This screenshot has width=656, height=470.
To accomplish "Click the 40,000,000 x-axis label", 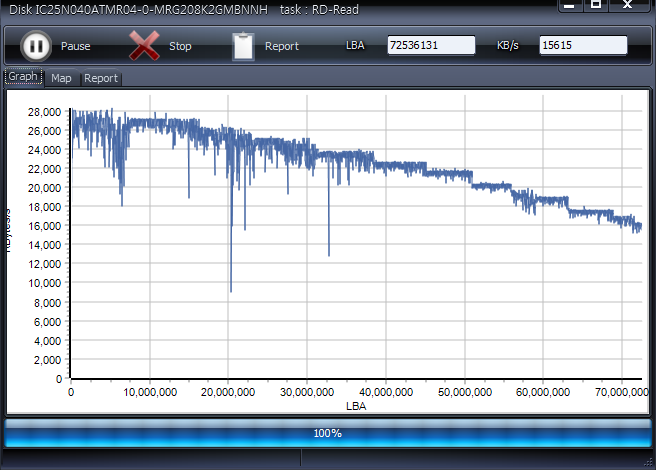I will coord(386,392).
